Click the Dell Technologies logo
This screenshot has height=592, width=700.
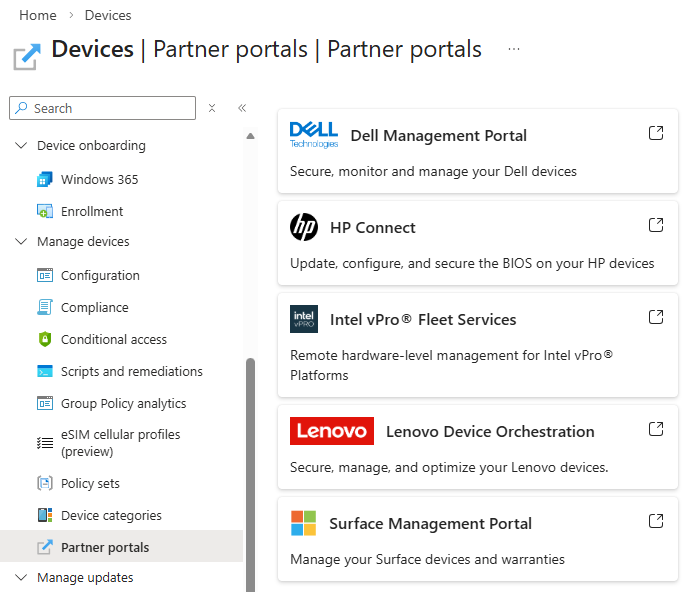313,135
